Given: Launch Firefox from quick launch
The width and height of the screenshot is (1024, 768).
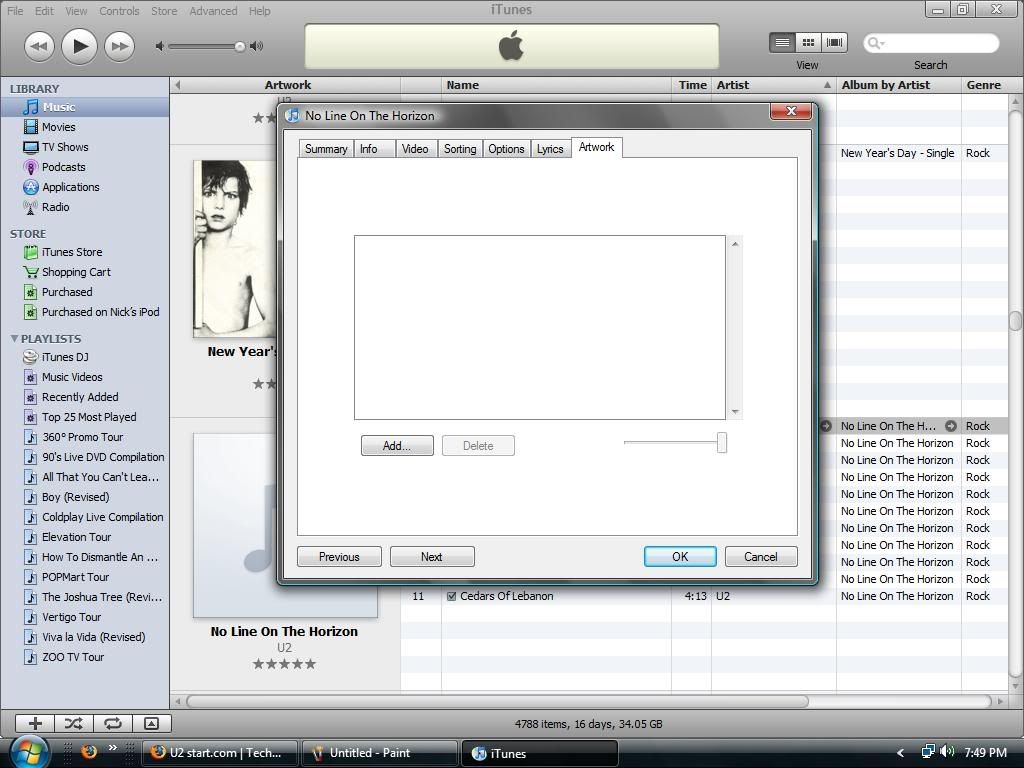Looking at the screenshot, I should coord(89,752).
